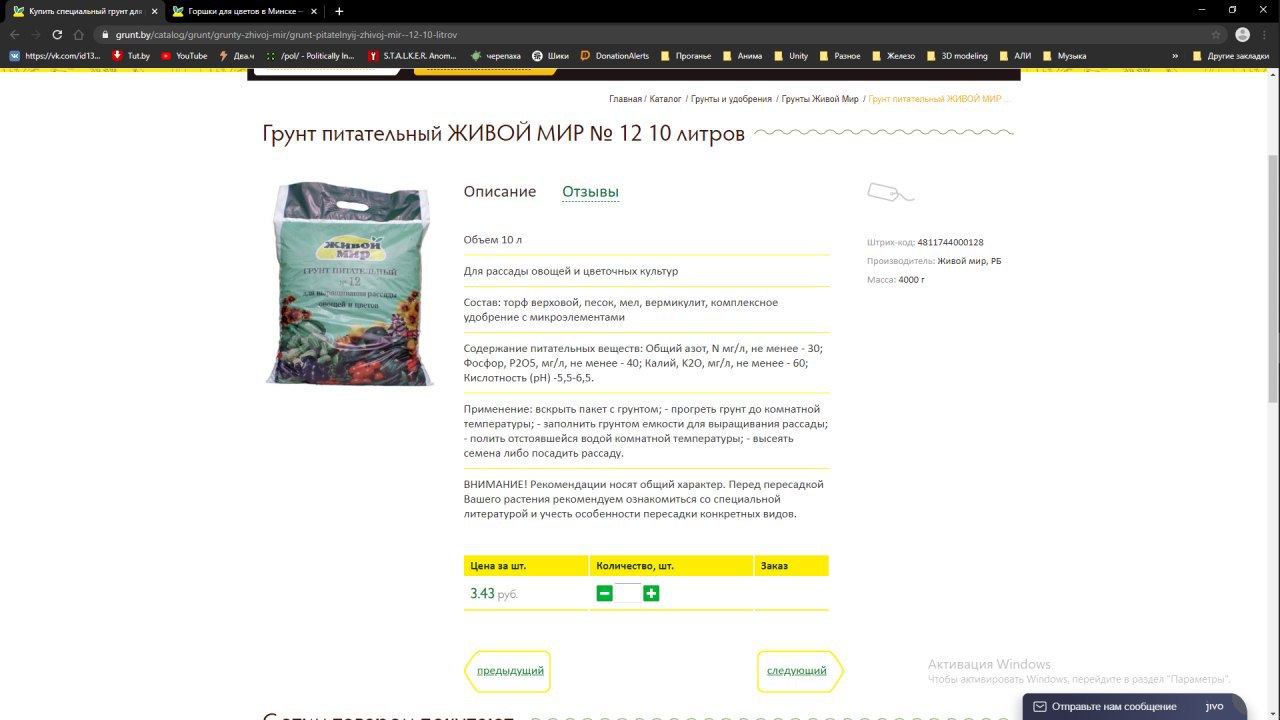The width and height of the screenshot is (1280, 720).
Task: Open the 'Другие закладки' folder
Action: click(1230, 56)
